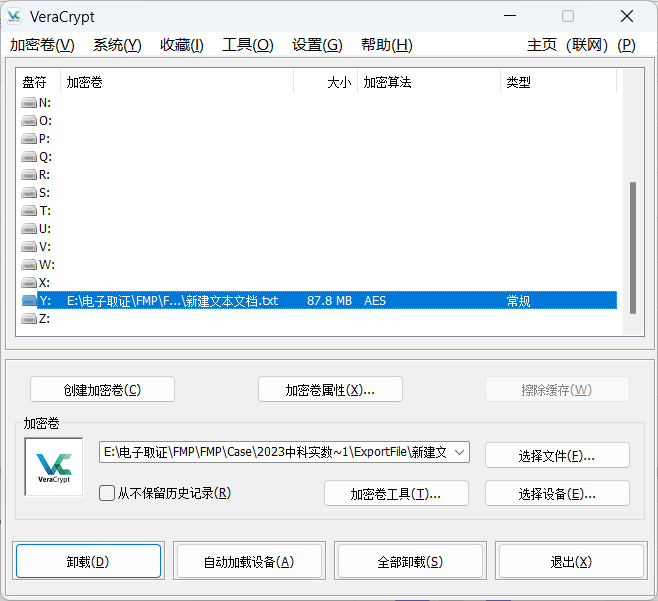Click the volume path input field
The height and width of the screenshot is (601, 658).
pos(284,452)
